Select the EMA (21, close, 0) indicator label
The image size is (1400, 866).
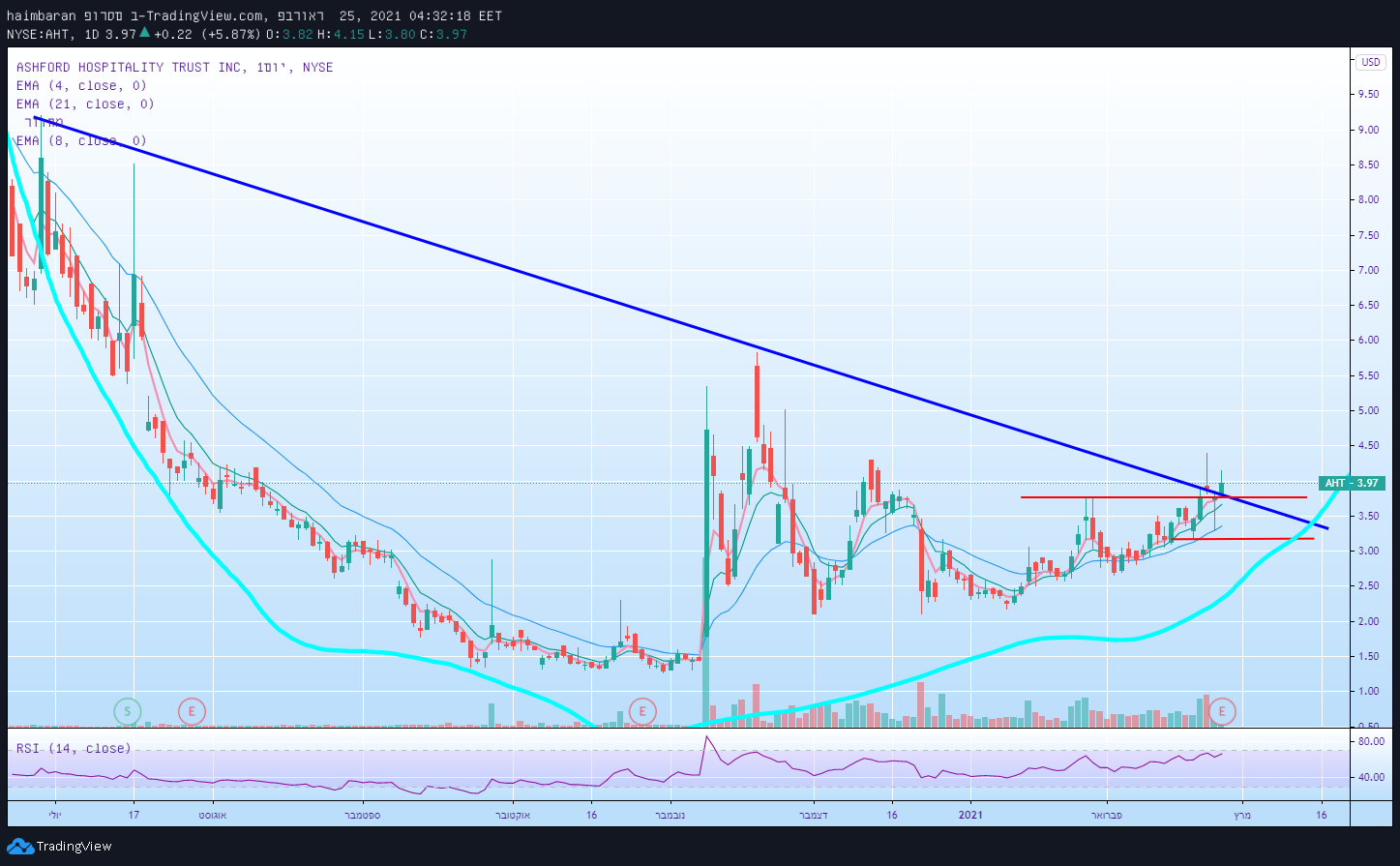tap(85, 105)
